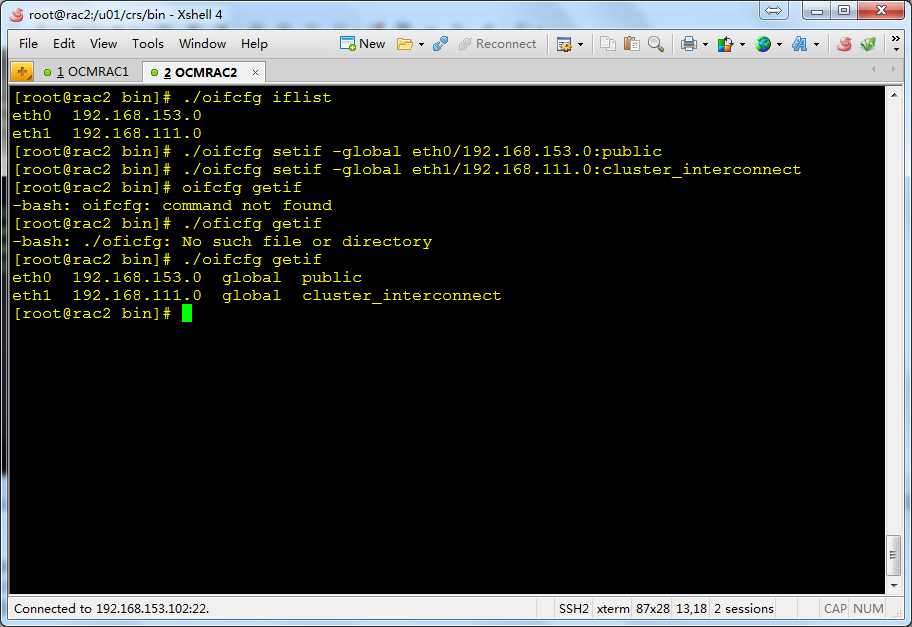The height and width of the screenshot is (627, 912).
Task: Click the tab scroll right arrow
Action: 893,69
